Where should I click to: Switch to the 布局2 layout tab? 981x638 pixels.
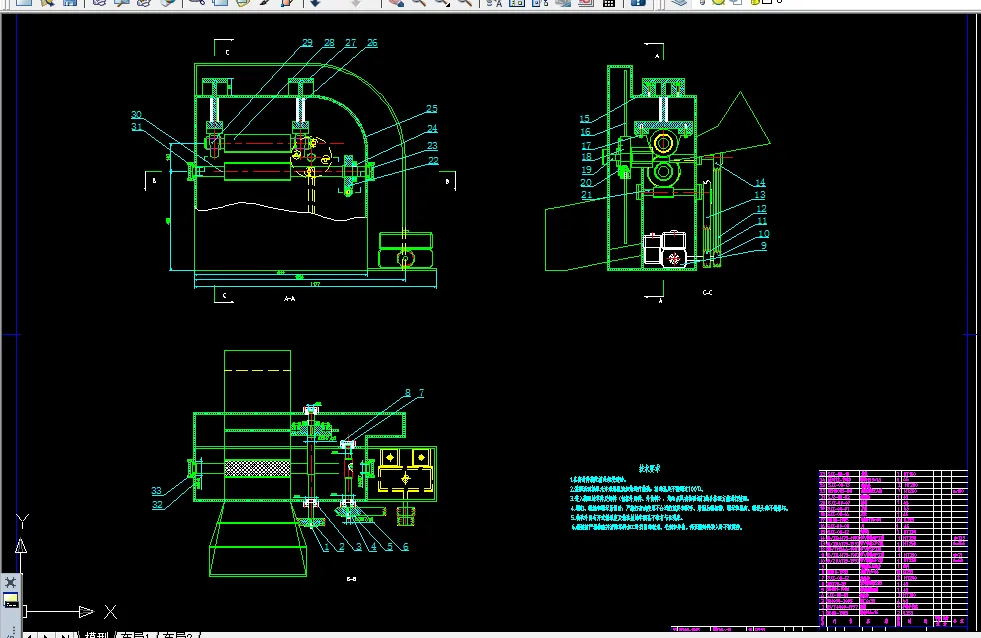pyautogui.click(x=177, y=635)
